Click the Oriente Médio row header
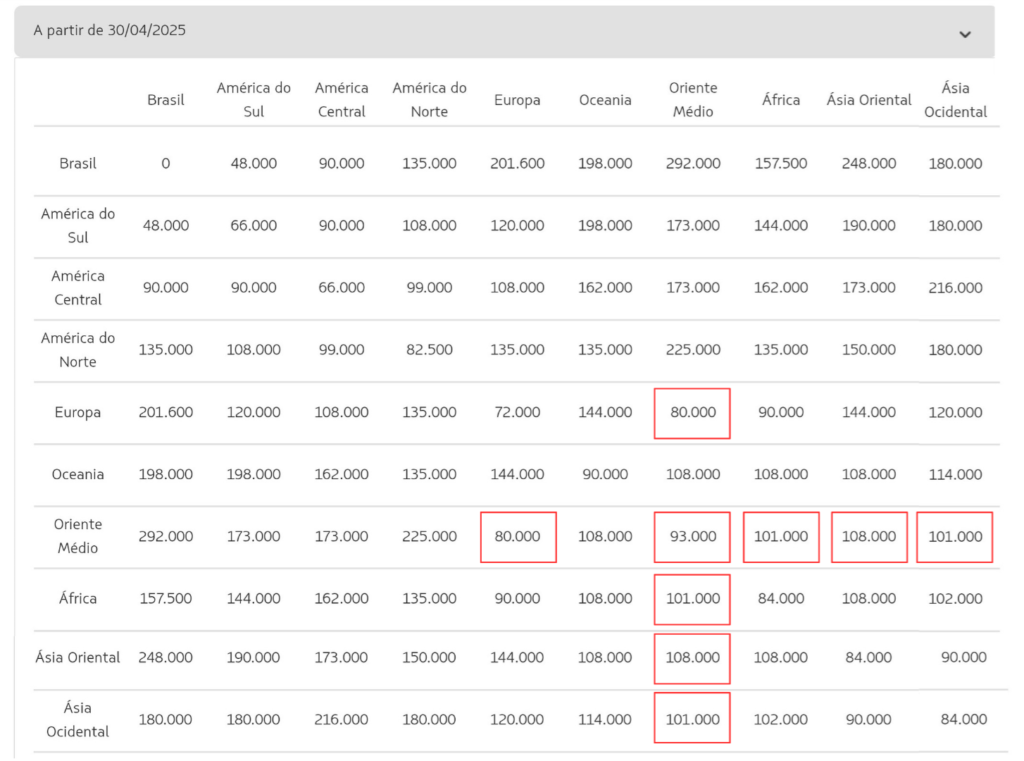Screen dimensions: 1024x761 [78, 537]
